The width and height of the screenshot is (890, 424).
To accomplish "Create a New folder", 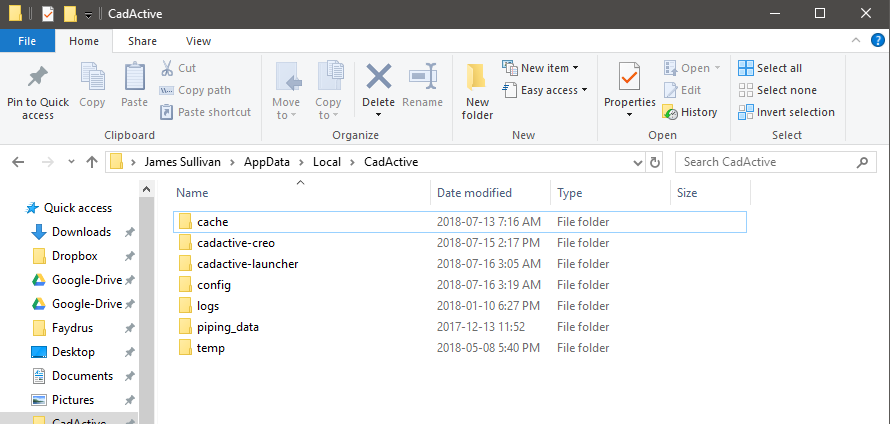I will click(x=477, y=92).
